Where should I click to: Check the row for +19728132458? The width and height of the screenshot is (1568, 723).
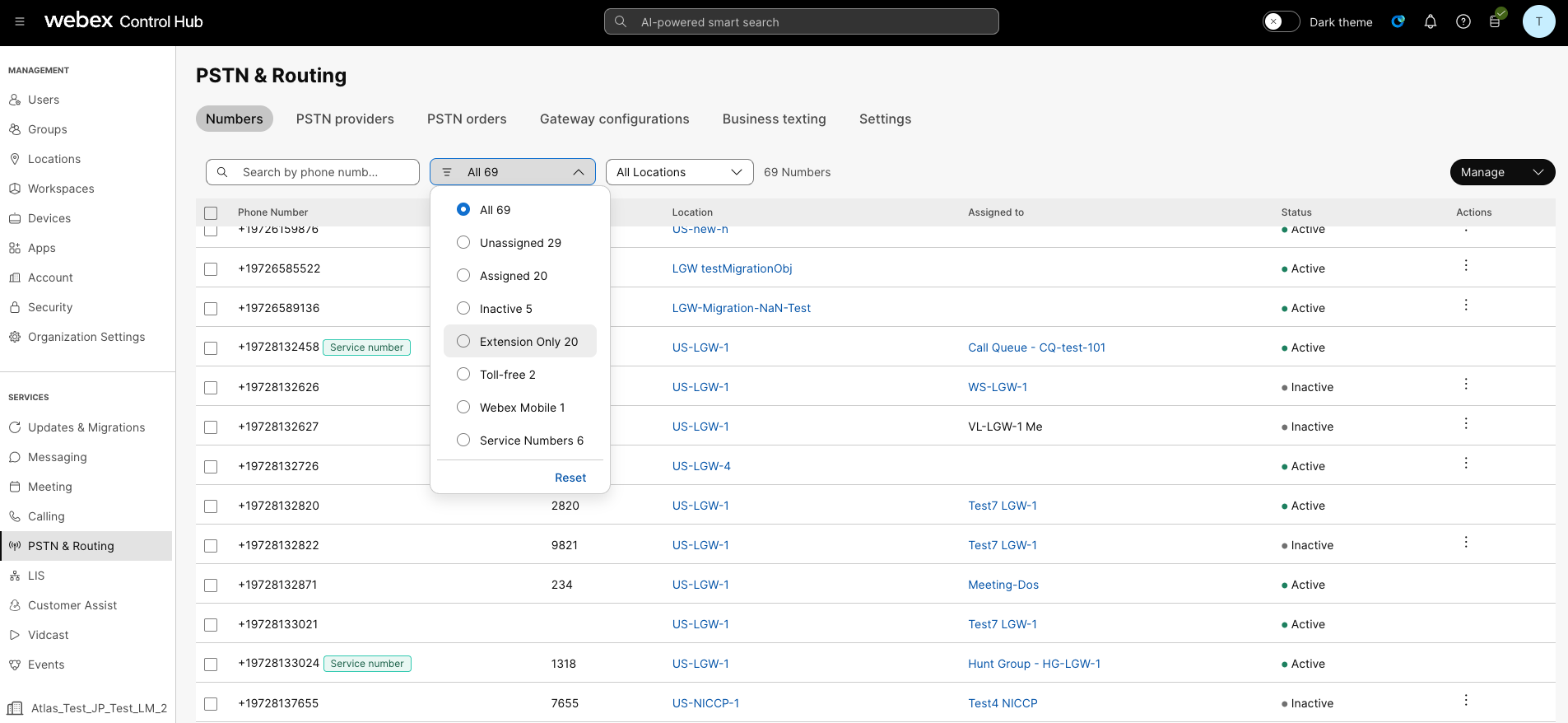(211, 348)
